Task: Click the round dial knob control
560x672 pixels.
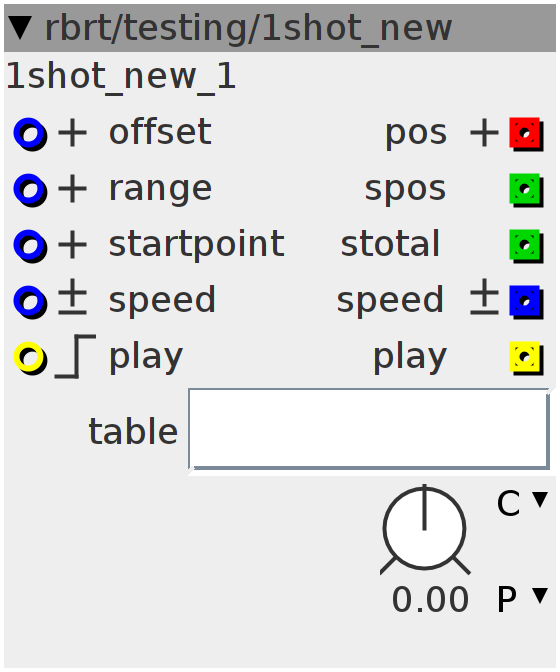Action: pyautogui.click(x=424, y=529)
